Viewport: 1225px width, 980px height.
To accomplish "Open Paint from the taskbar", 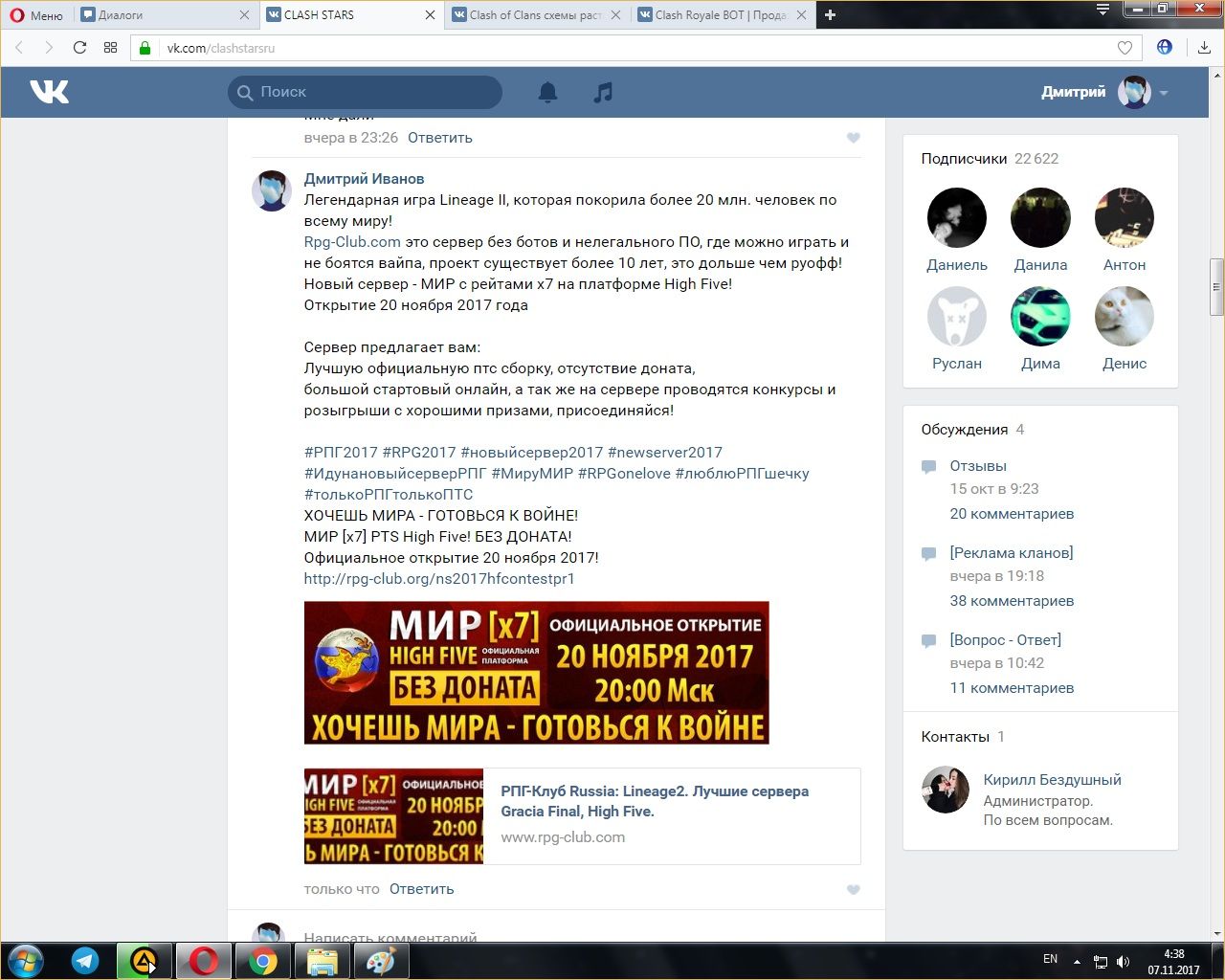I will pyautogui.click(x=381, y=961).
